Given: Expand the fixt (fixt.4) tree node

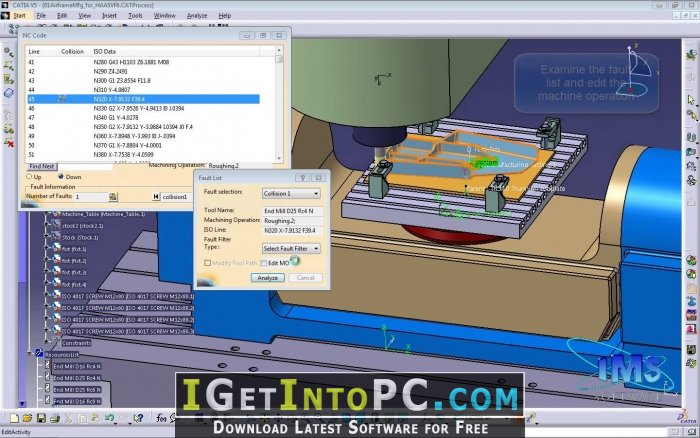Looking at the screenshot, I should click(x=46, y=284).
